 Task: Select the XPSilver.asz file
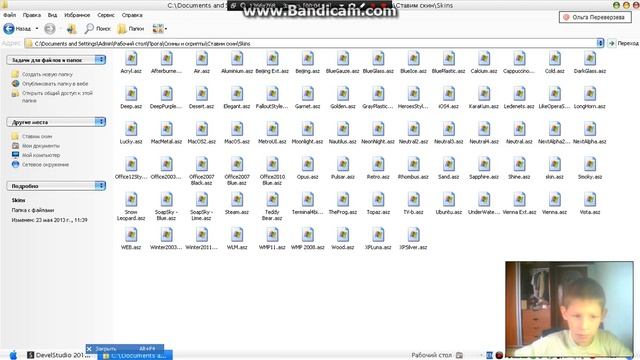point(413,239)
